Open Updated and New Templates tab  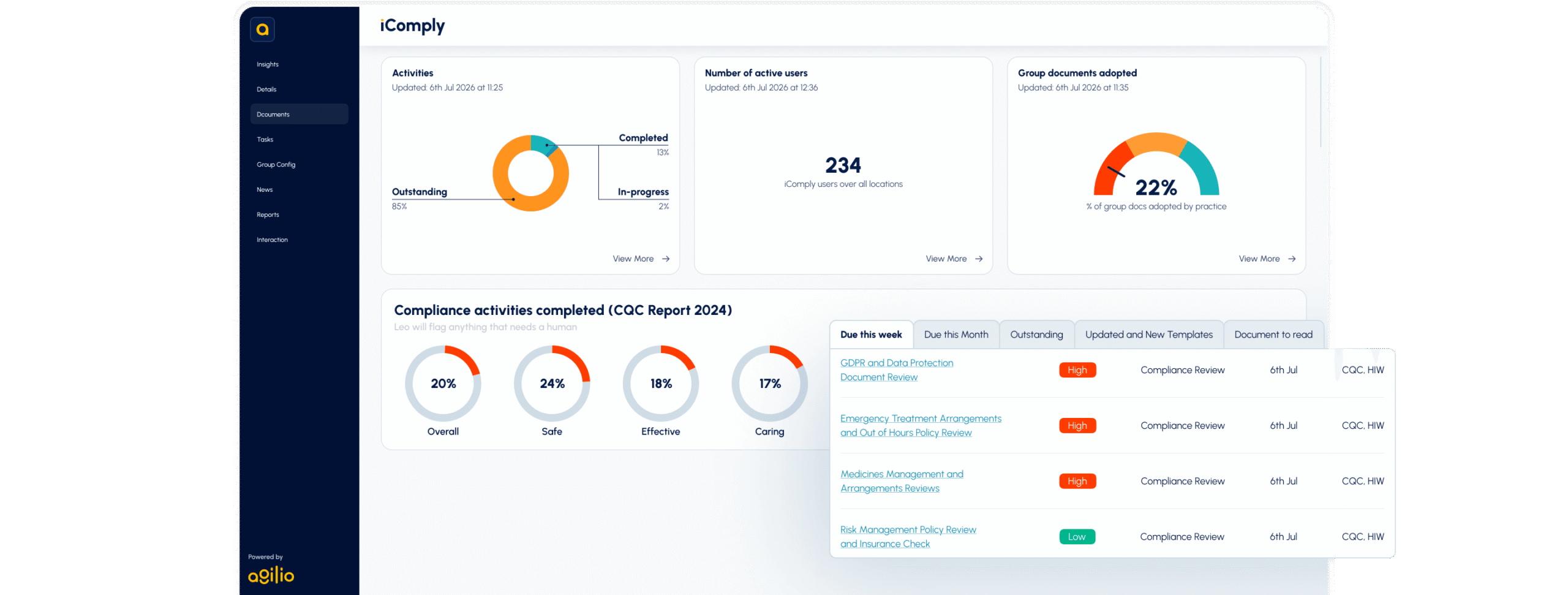[x=1148, y=335]
